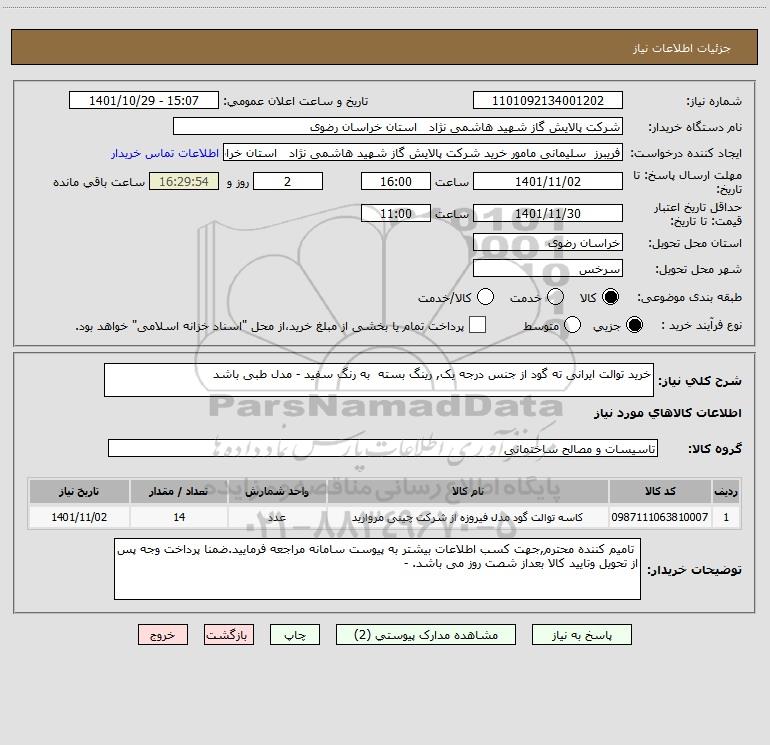Click the تعداد / مقدار column header

[x=179, y=491]
